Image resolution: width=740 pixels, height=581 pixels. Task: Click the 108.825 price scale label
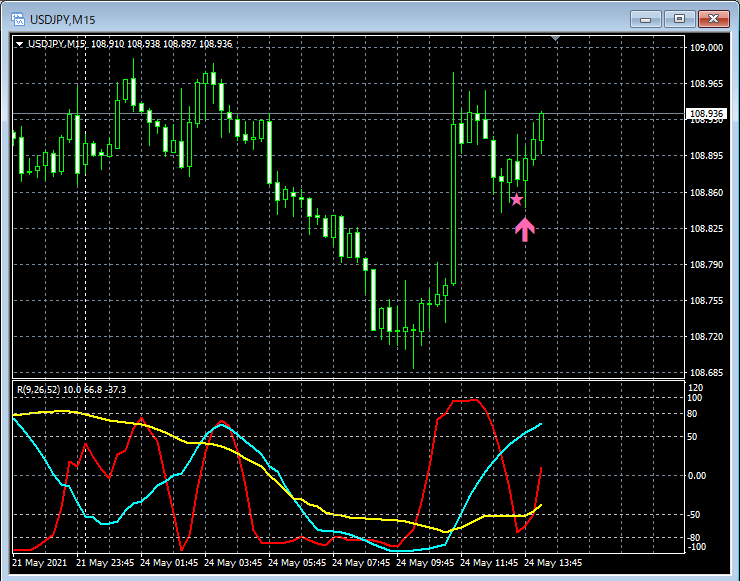pos(706,228)
